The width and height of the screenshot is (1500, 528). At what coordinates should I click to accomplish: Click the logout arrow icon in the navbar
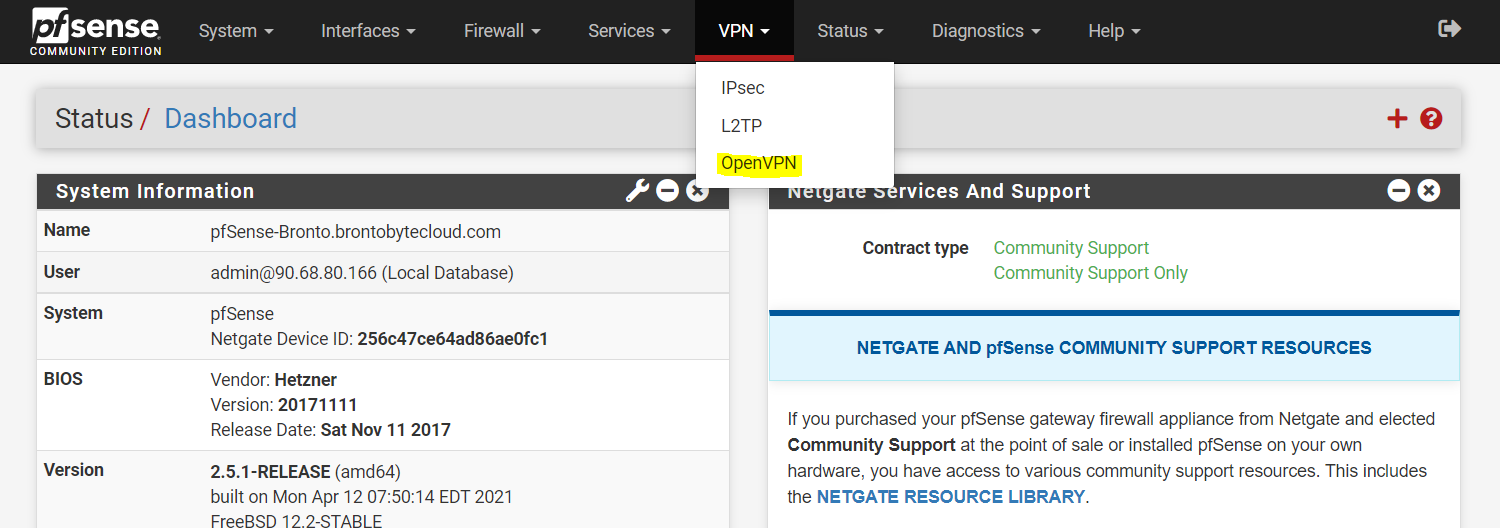tap(1449, 29)
